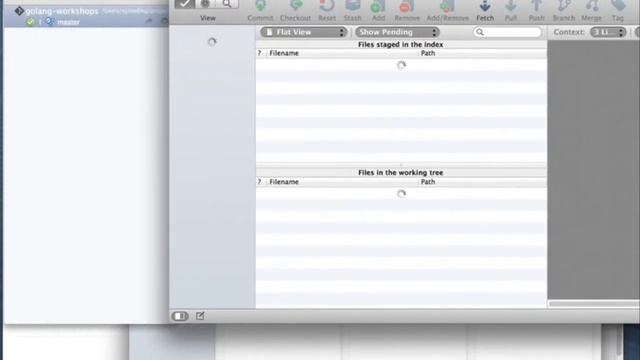The height and width of the screenshot is (360, 640).
Task: Click the green checkmark status icon under golang-workshops
Action: (x=30, y=22)
